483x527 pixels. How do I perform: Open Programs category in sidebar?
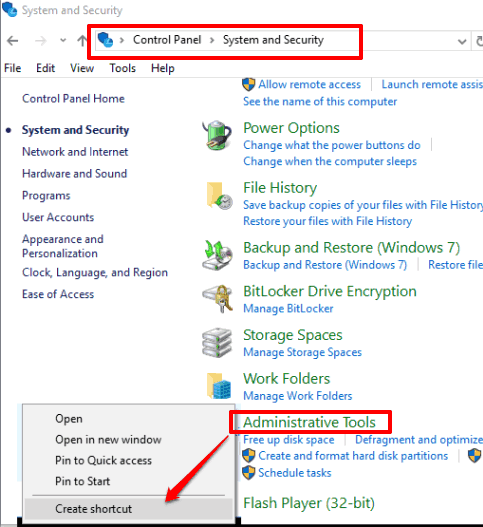46,196
